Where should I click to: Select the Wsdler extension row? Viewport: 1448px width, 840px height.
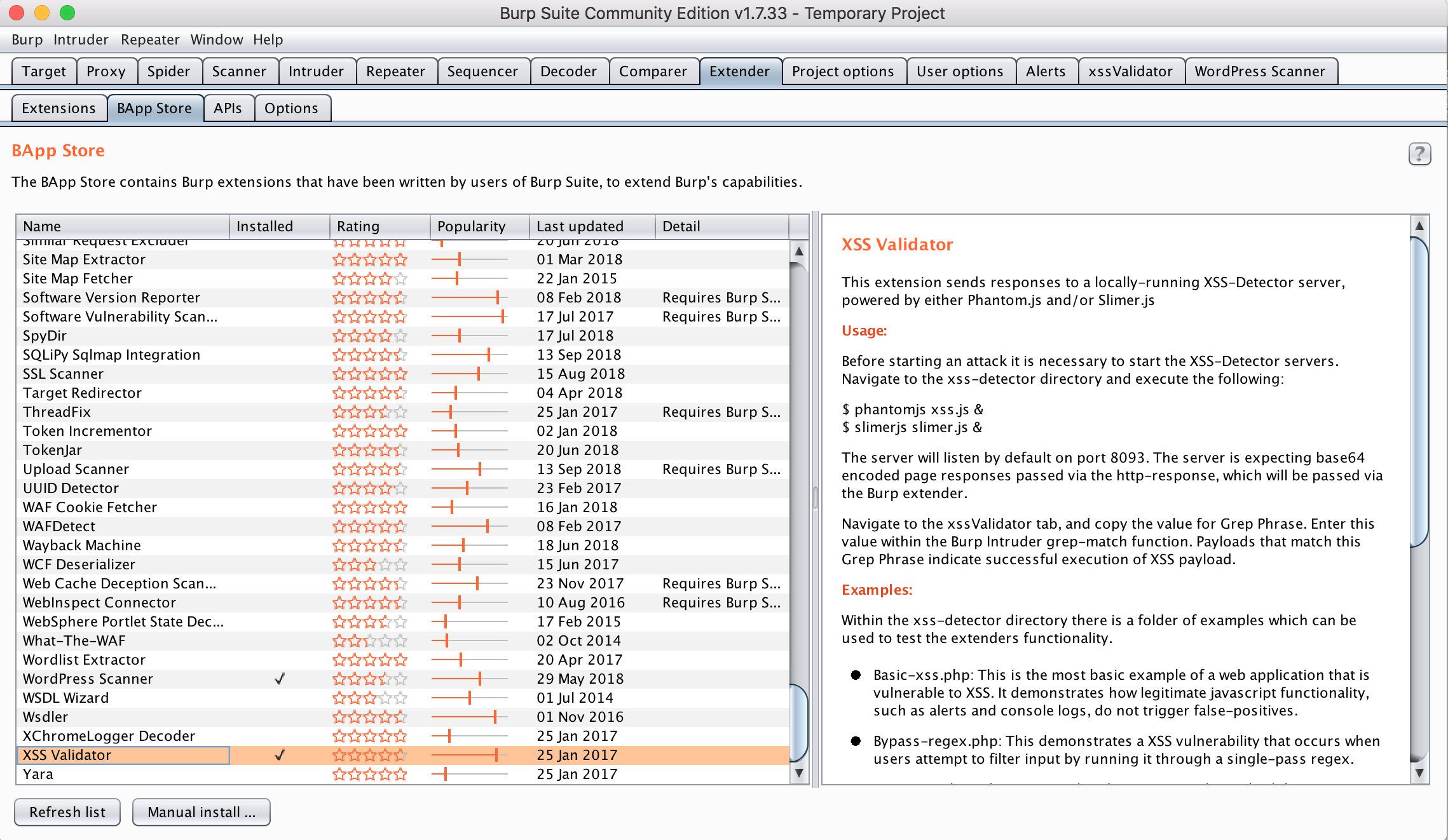(46, 717)
